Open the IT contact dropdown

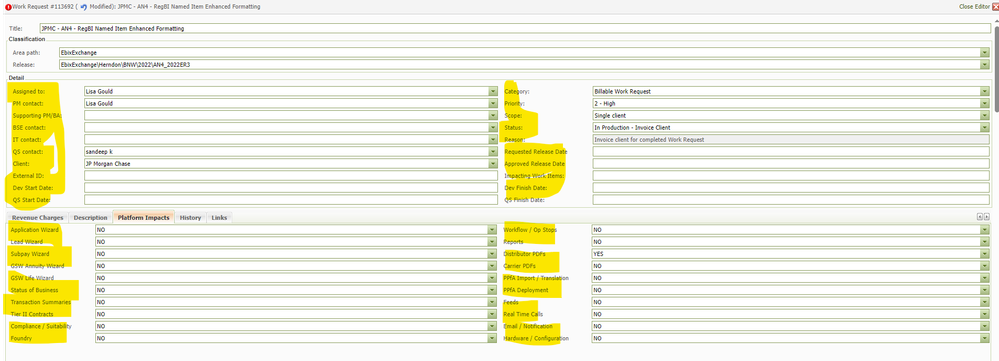[x=492, y=139]
